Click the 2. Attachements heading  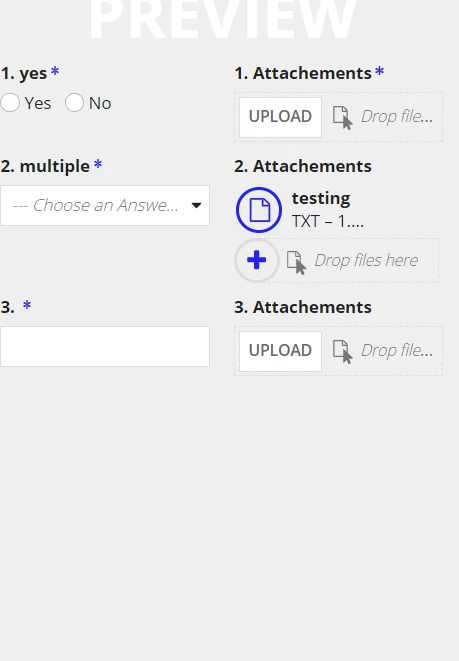303,166
